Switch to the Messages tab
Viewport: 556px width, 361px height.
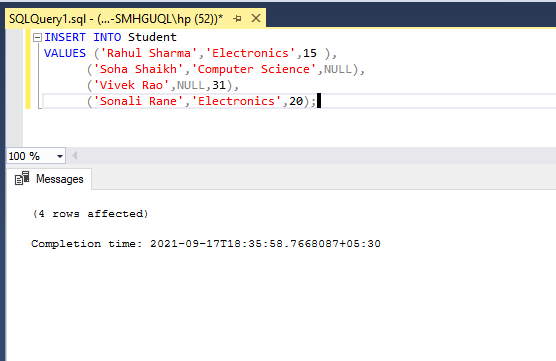[49, 179]
